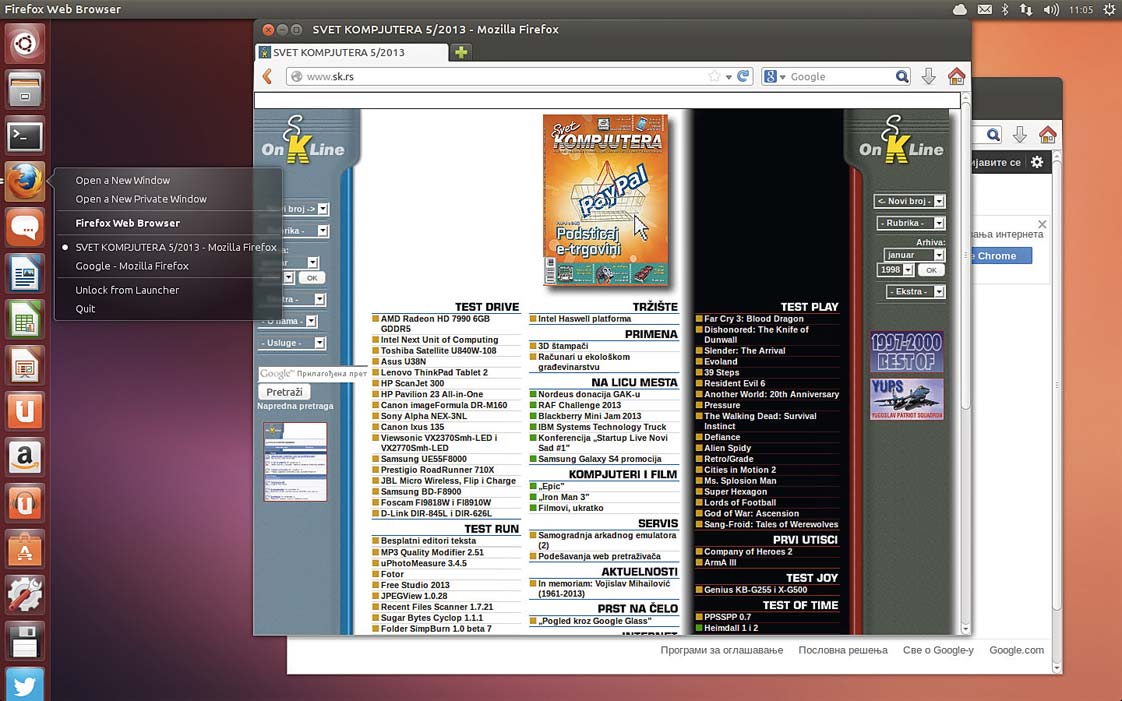The height and width of the screenshot is (701, 1122).
Task: Open the '1998' year dropdown
Action: pyautogui.click(x=894, y=270)
